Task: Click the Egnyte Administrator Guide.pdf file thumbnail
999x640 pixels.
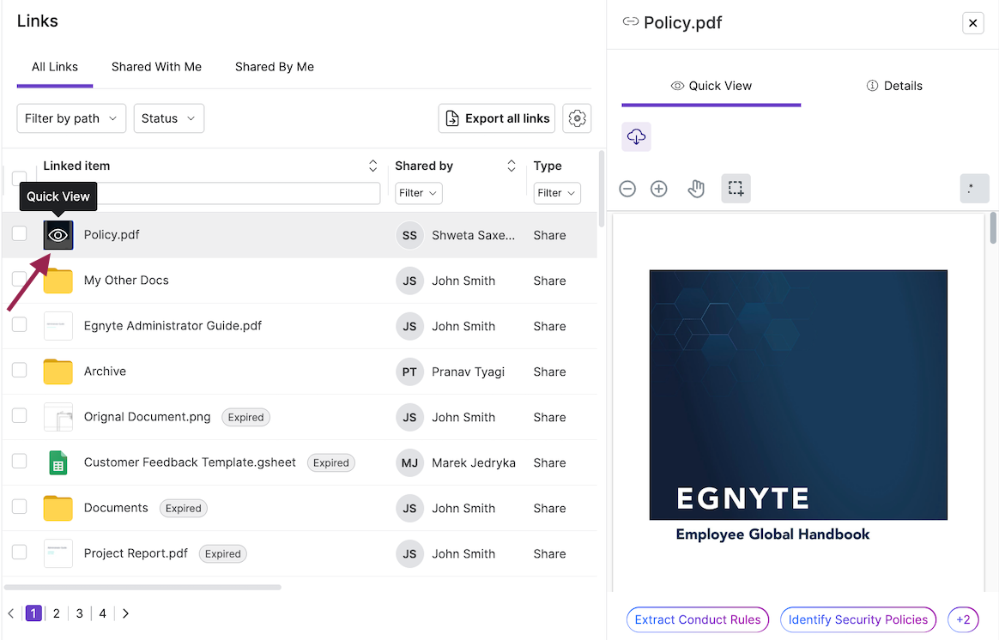Action: coord(58,326)
